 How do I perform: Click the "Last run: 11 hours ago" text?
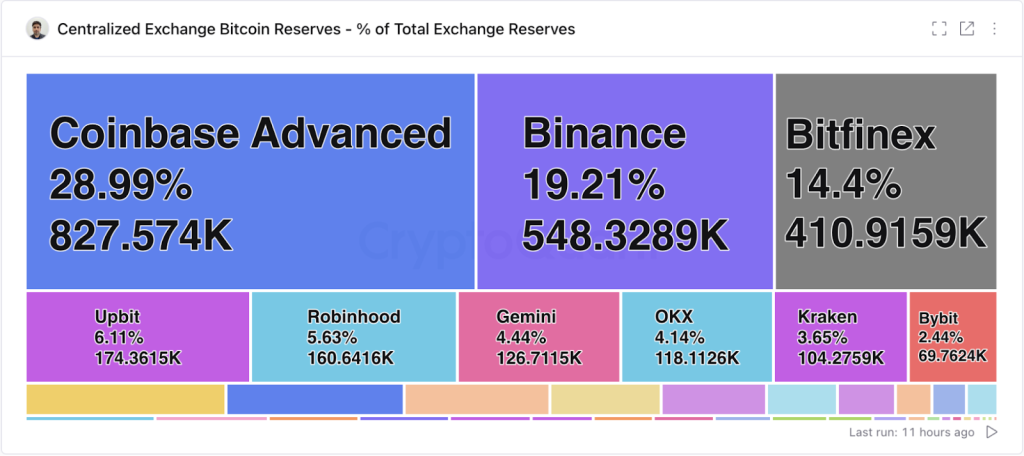[911, 432]
